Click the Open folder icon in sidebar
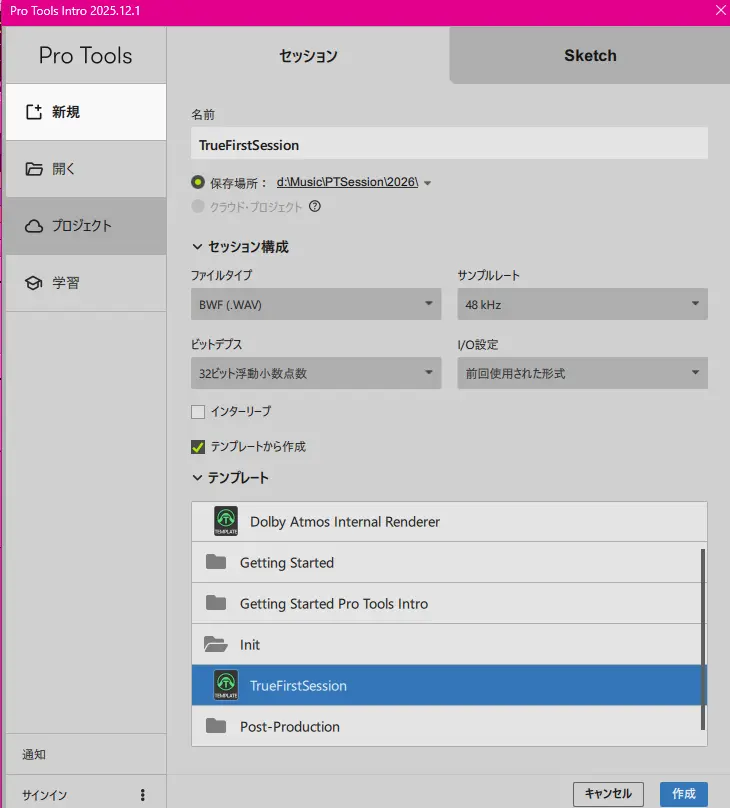The image size is (730, 808). (34, 169)
